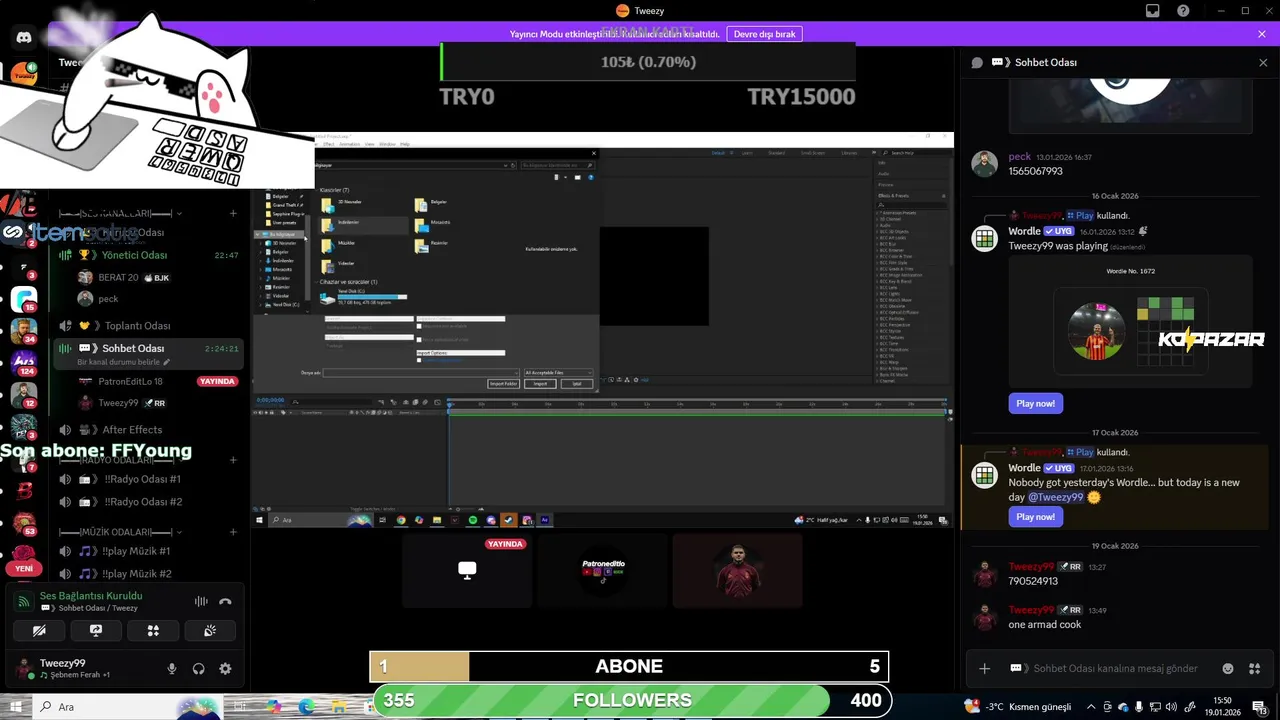Add channel to RADYO ODALARI category
Screen dimensions: 1280x720
[x=233, y=460]
